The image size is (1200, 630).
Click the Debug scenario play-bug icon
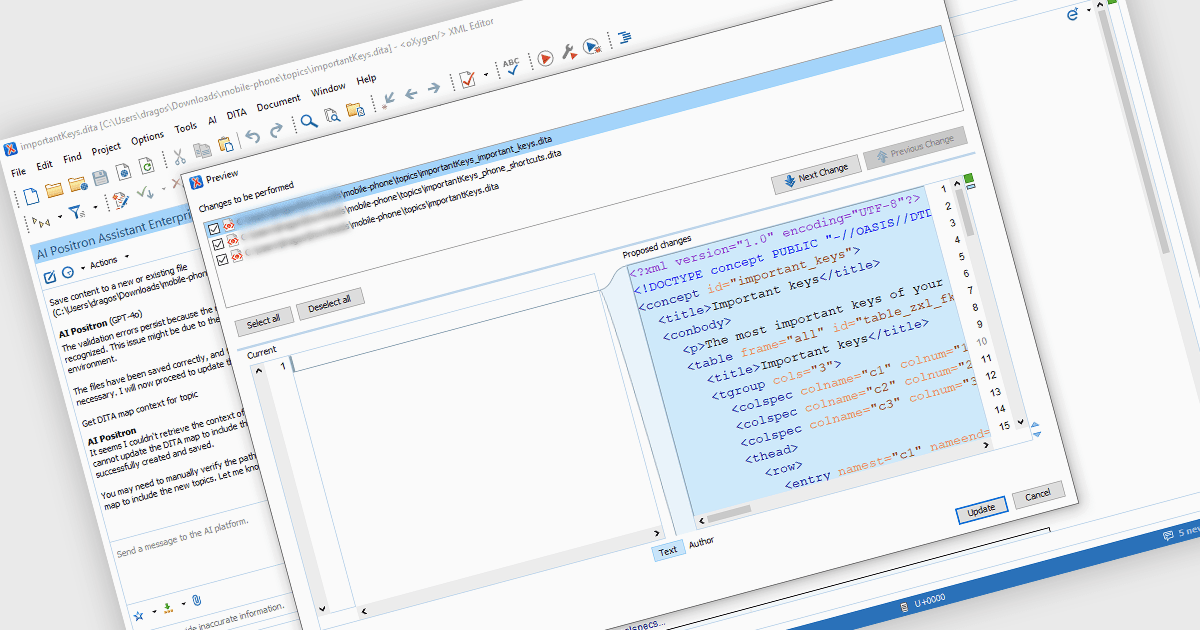click(x=592, y=46)
